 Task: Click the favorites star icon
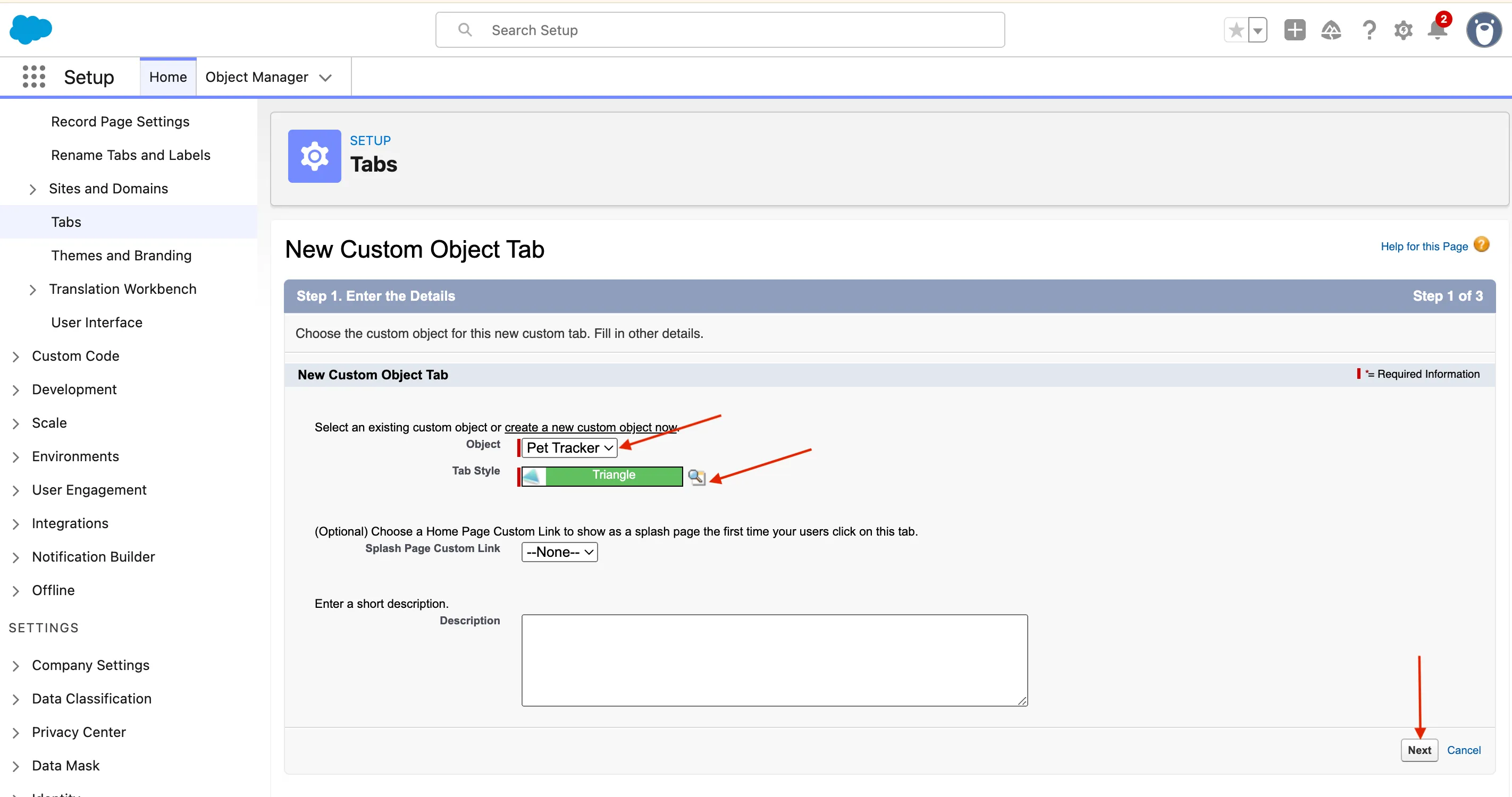click(1236, 30)
